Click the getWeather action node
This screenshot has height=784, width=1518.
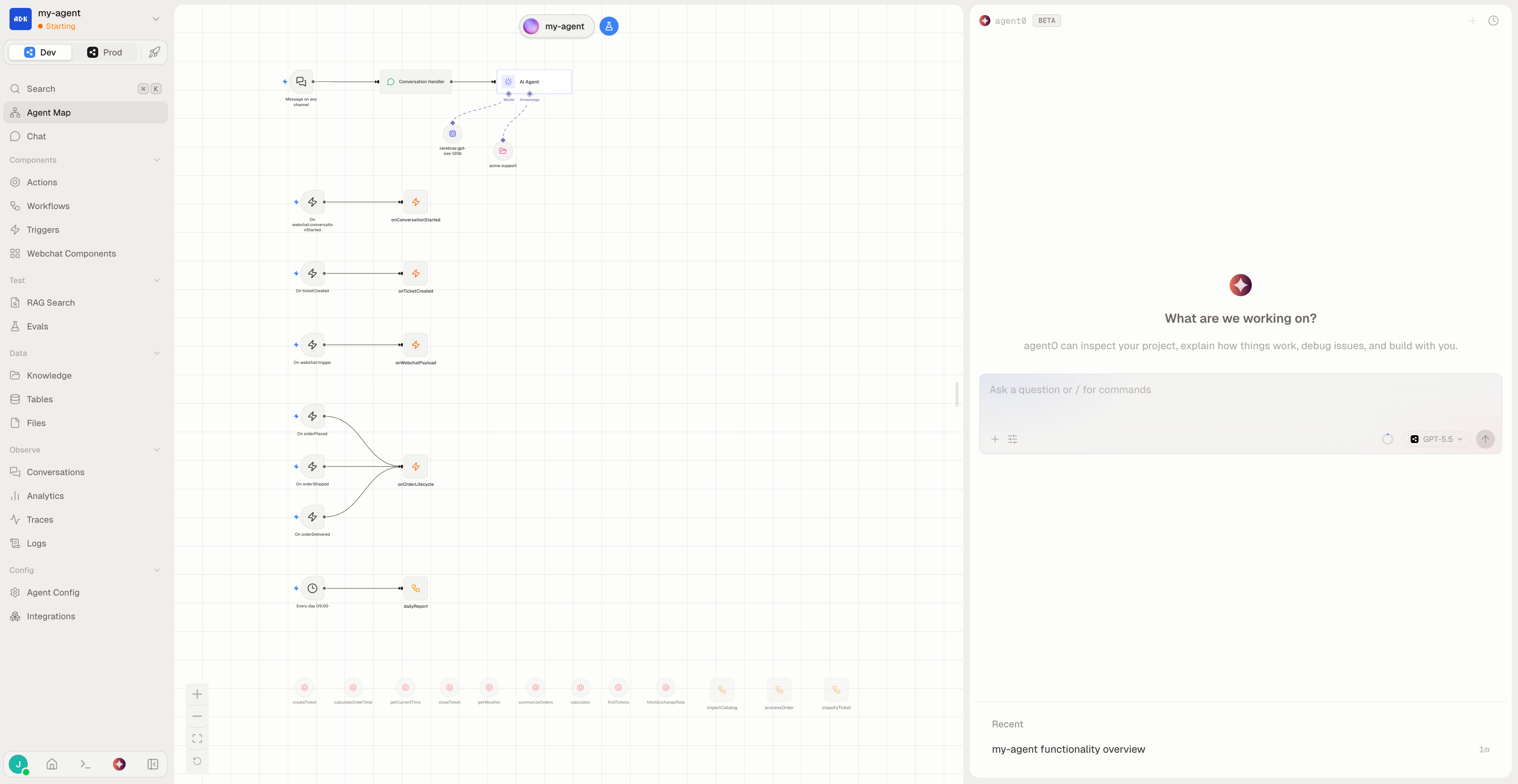489,687
